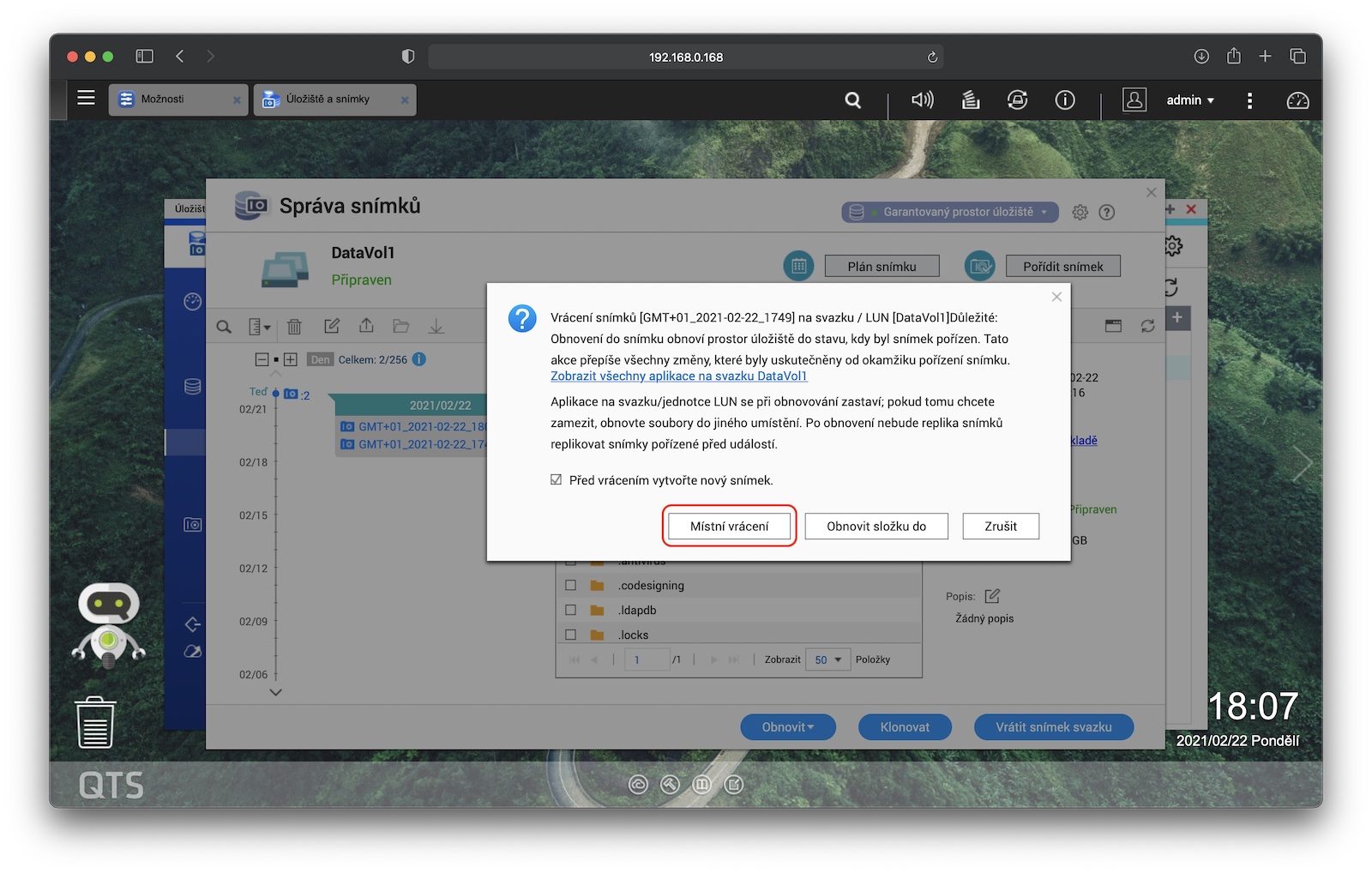Open the QTS search magnifier
The image size is (1372, 873).
point(852,99)
